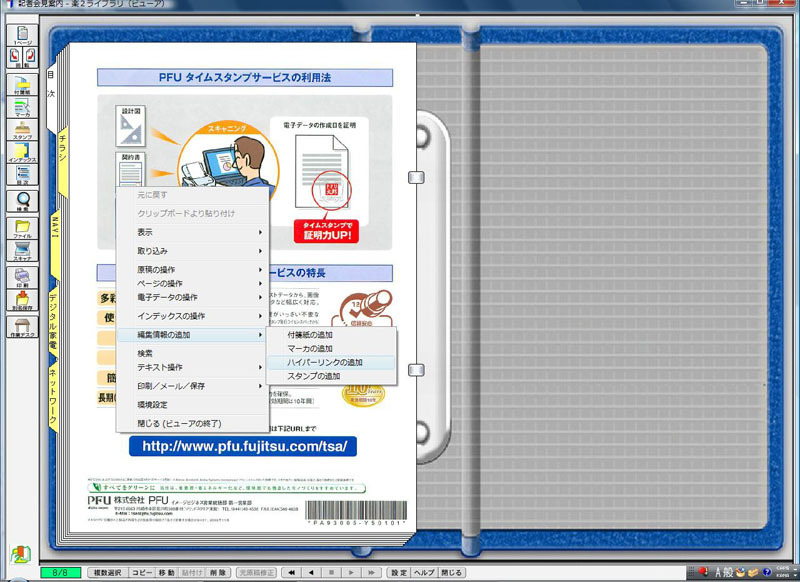Click the 閉じる button in bottom bar
The image size is (800, 582).
point(451,573)
